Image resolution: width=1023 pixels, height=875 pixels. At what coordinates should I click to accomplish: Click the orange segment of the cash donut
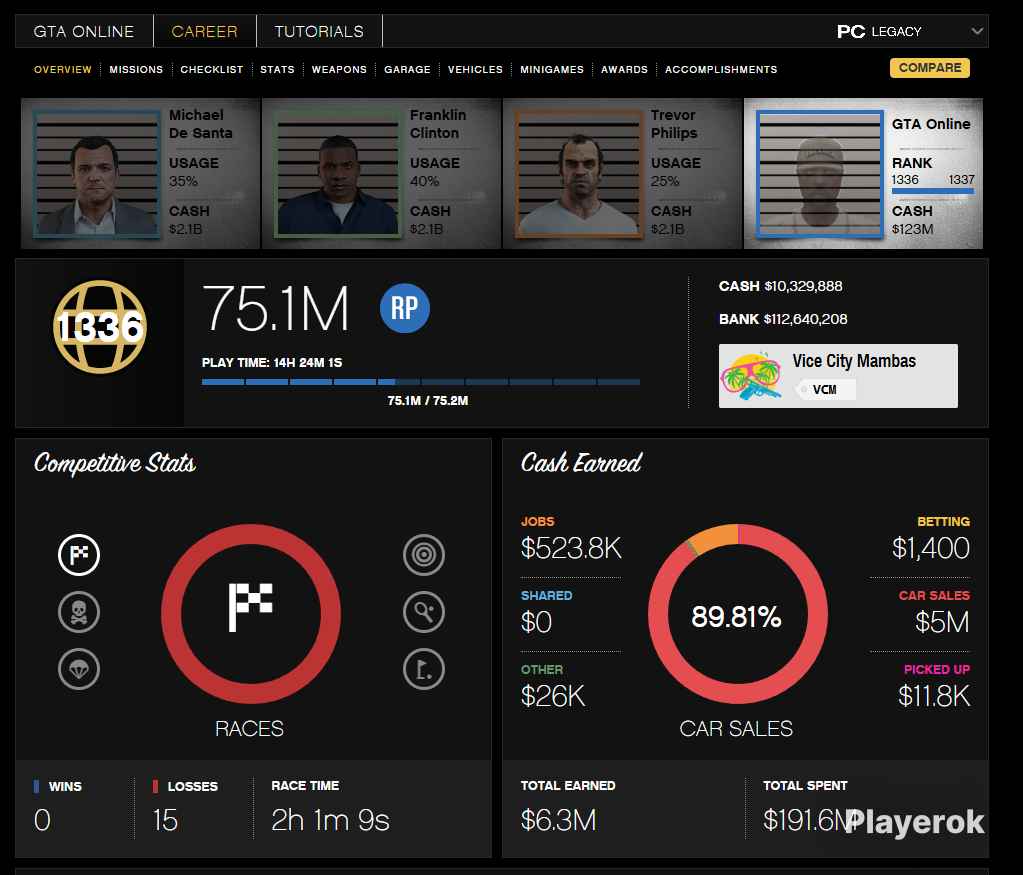(x=714, y=538)
